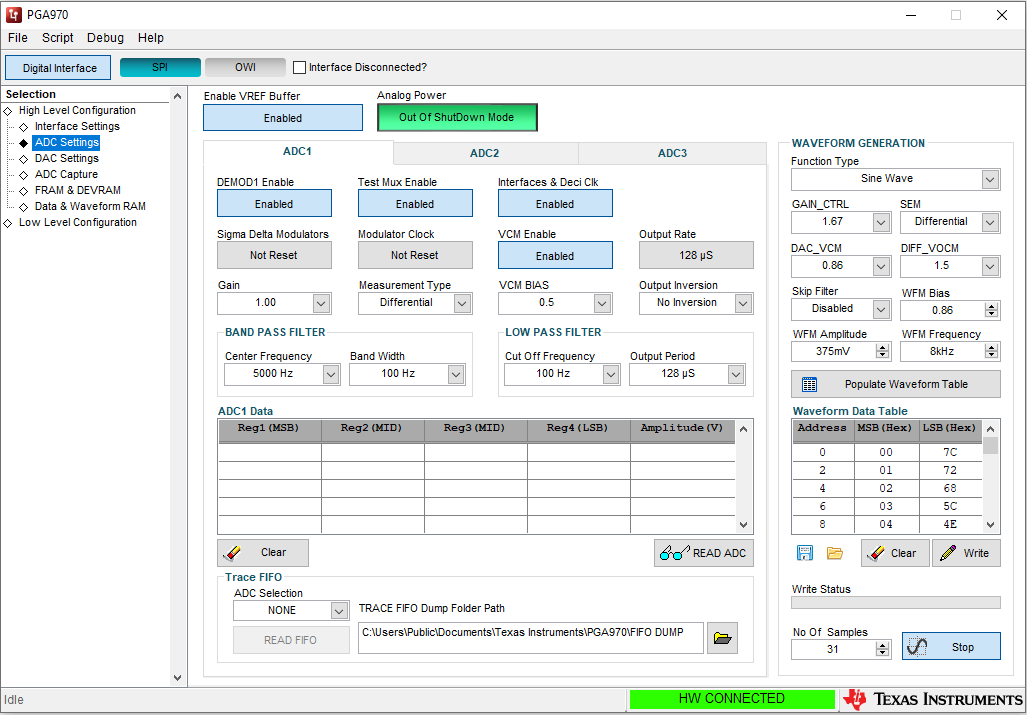Toggle VCM Enable button
The height and width of the screenshot is (715, 1027).
pyautogui.click(x=555, y=255)
